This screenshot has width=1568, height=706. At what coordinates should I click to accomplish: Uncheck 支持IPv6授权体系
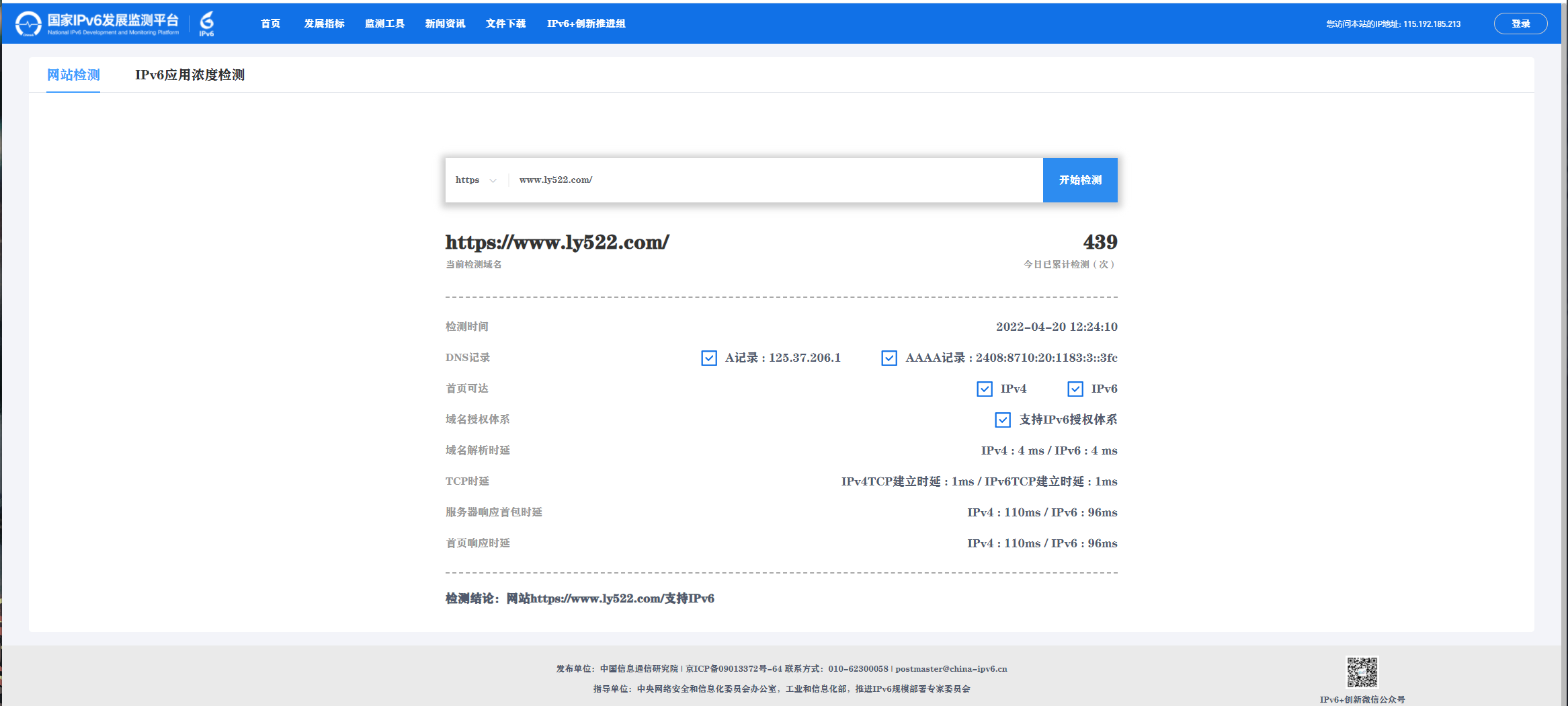click(x=1001, y=420)
